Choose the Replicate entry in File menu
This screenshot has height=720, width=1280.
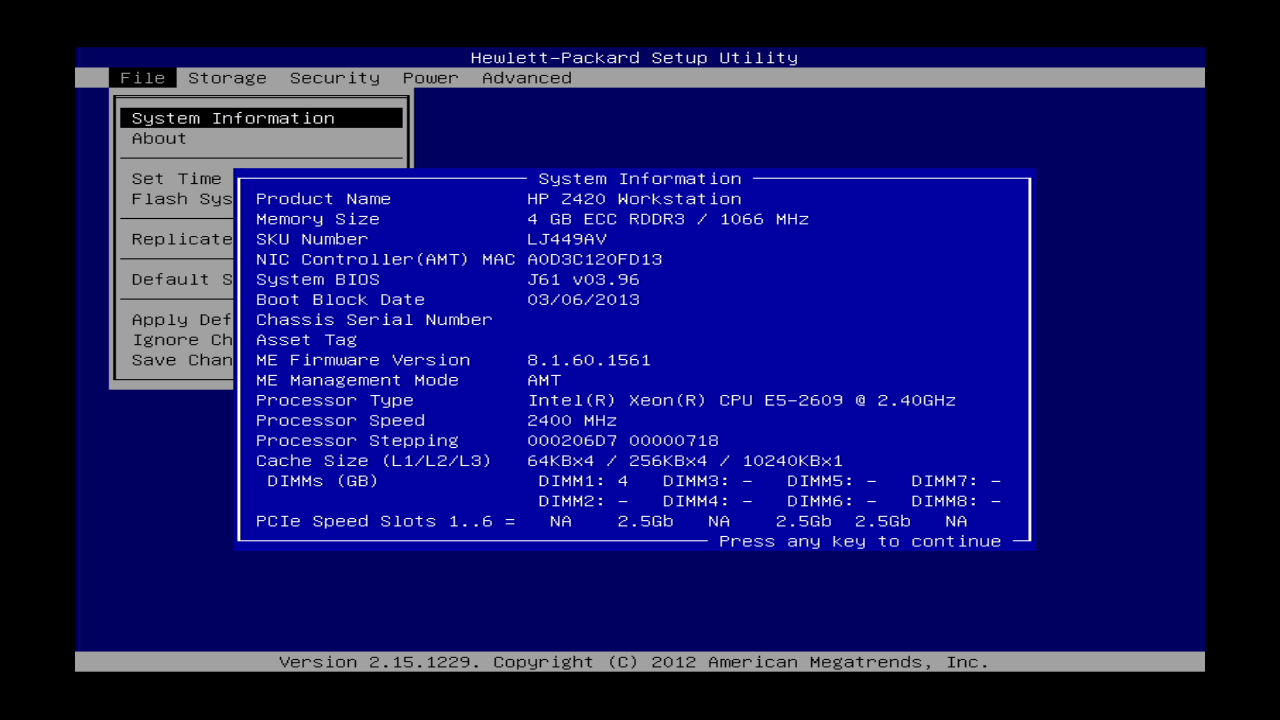click(182, 239)
